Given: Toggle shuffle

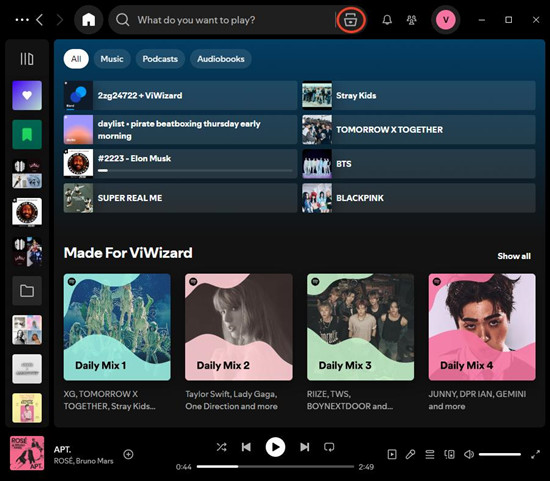Looking at the screenshot, I should click(221, 447).
